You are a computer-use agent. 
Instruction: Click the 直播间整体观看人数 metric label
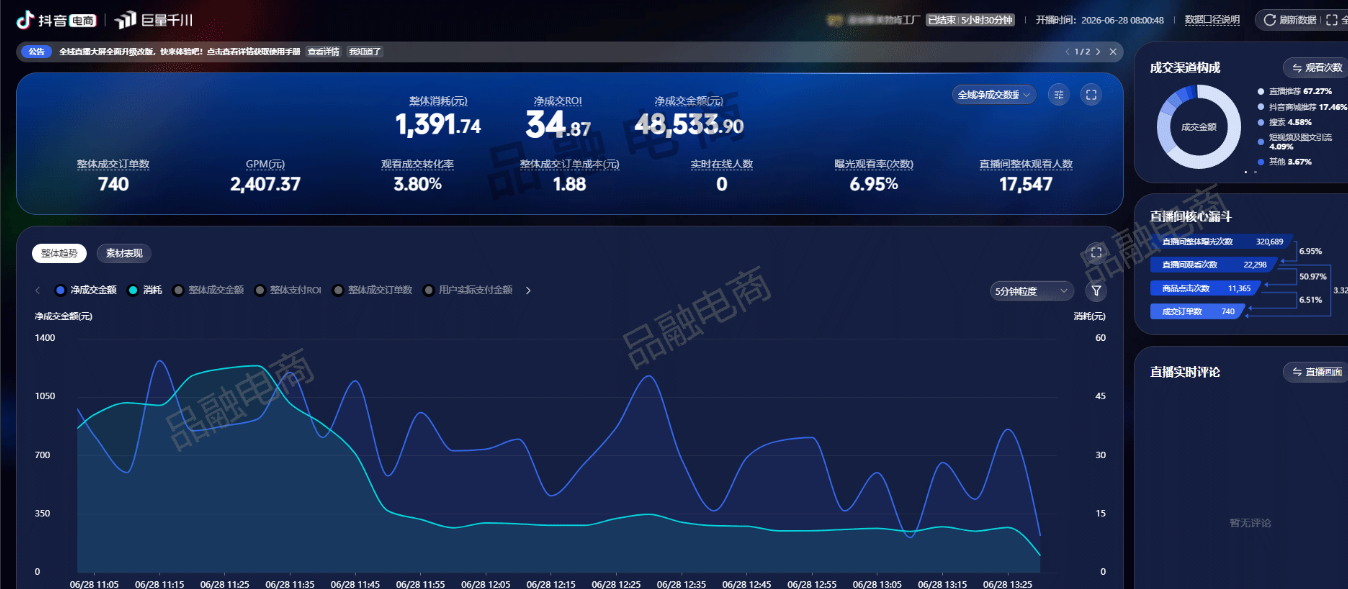(x=1025, y=164)
